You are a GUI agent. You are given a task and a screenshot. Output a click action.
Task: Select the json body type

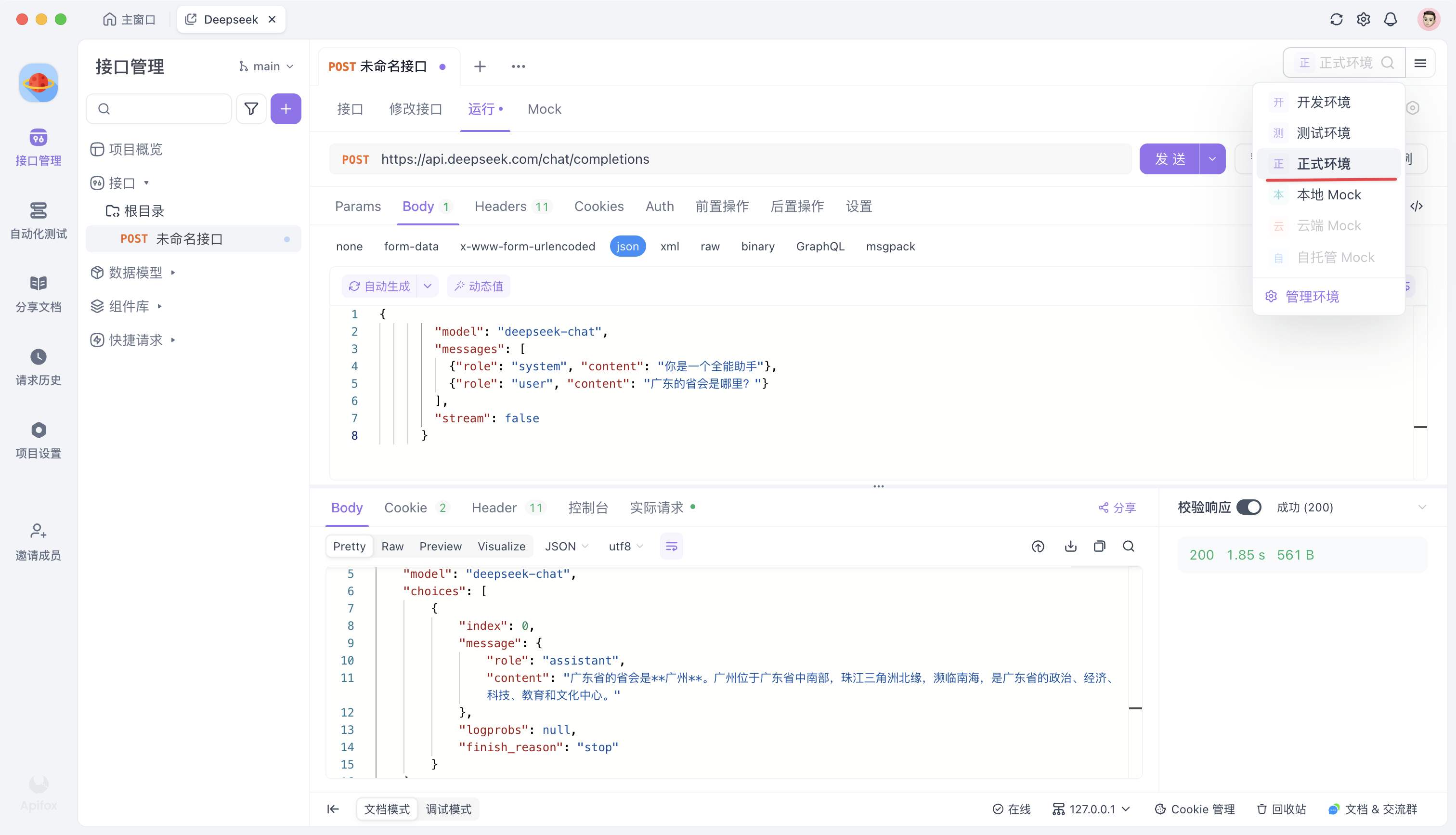pyautogui.click(x=627, y=246)
